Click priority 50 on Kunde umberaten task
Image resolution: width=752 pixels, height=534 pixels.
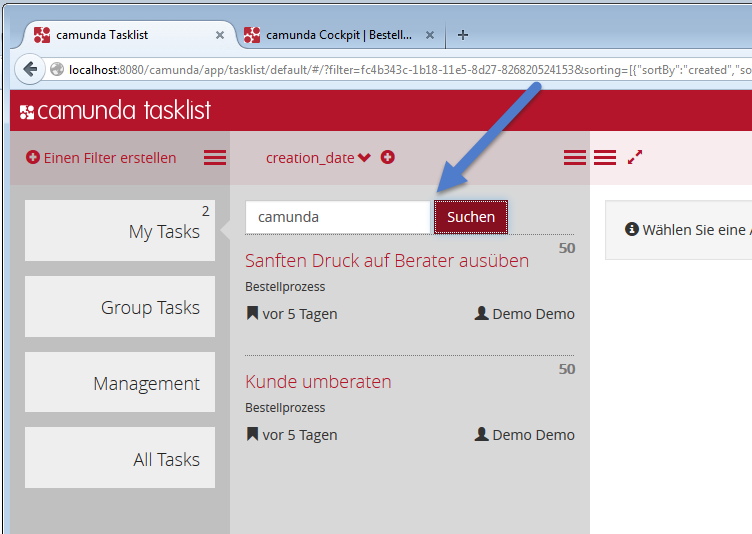click(567, 369)
